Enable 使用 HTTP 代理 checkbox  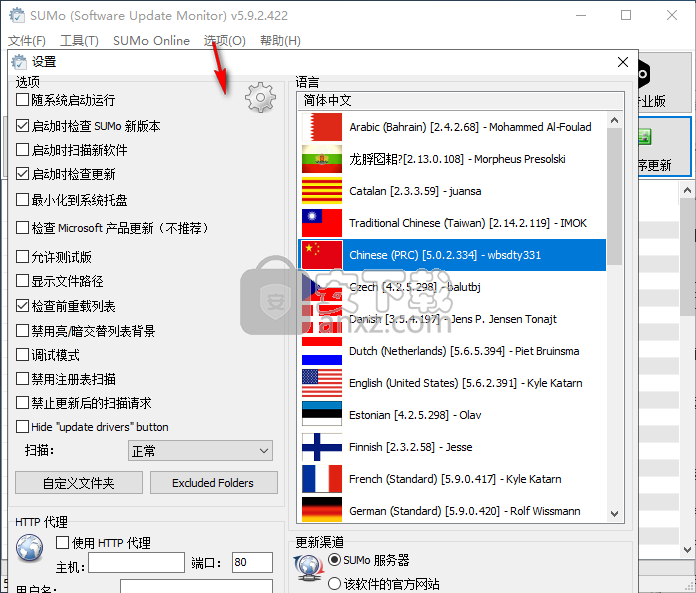pyautogui.click(x=63, y=542)
